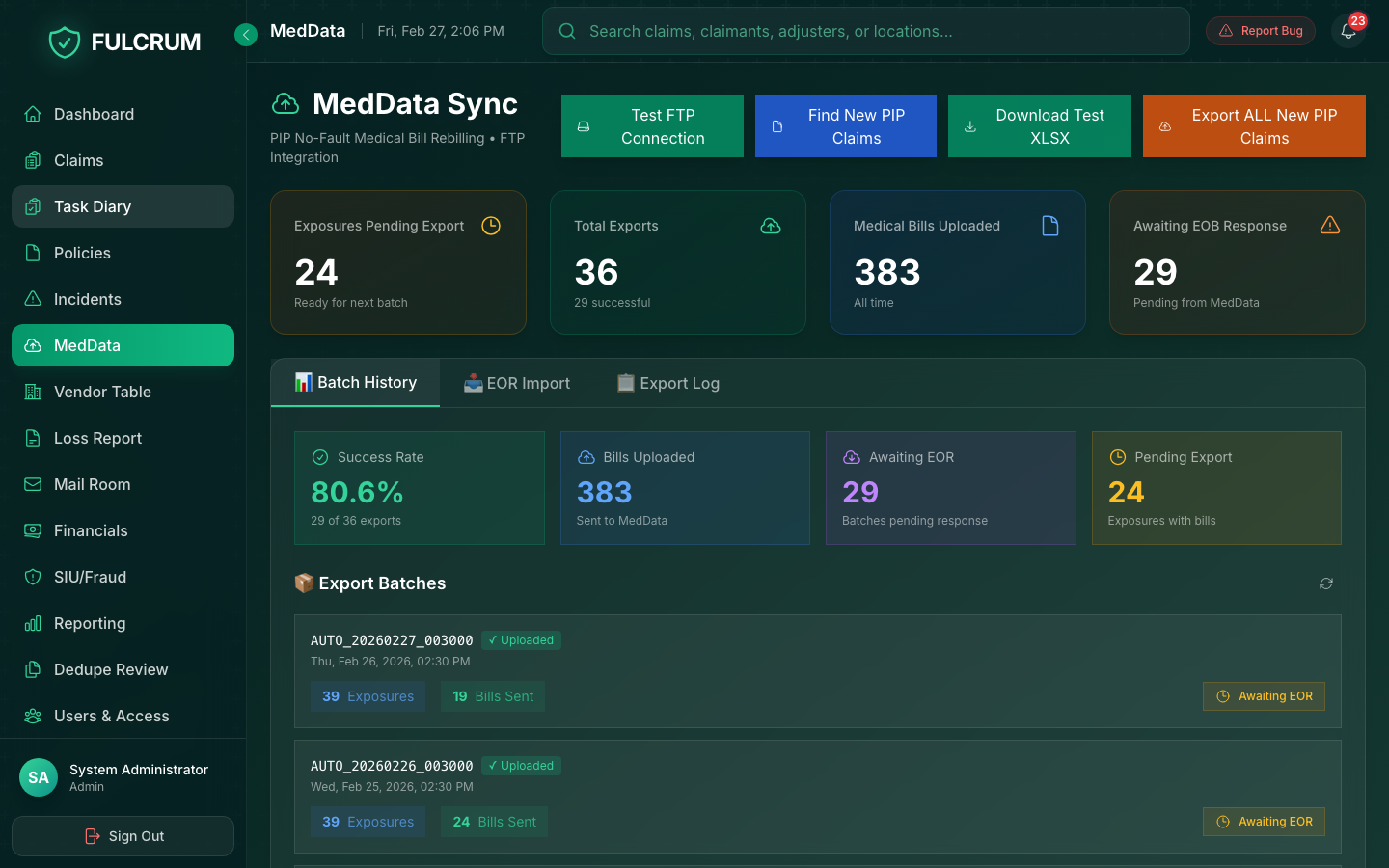This screenshot has height=868, width=1389.
Task: Select the Reporting bar-chart icon in sidebar
Action: pos(34,623)
